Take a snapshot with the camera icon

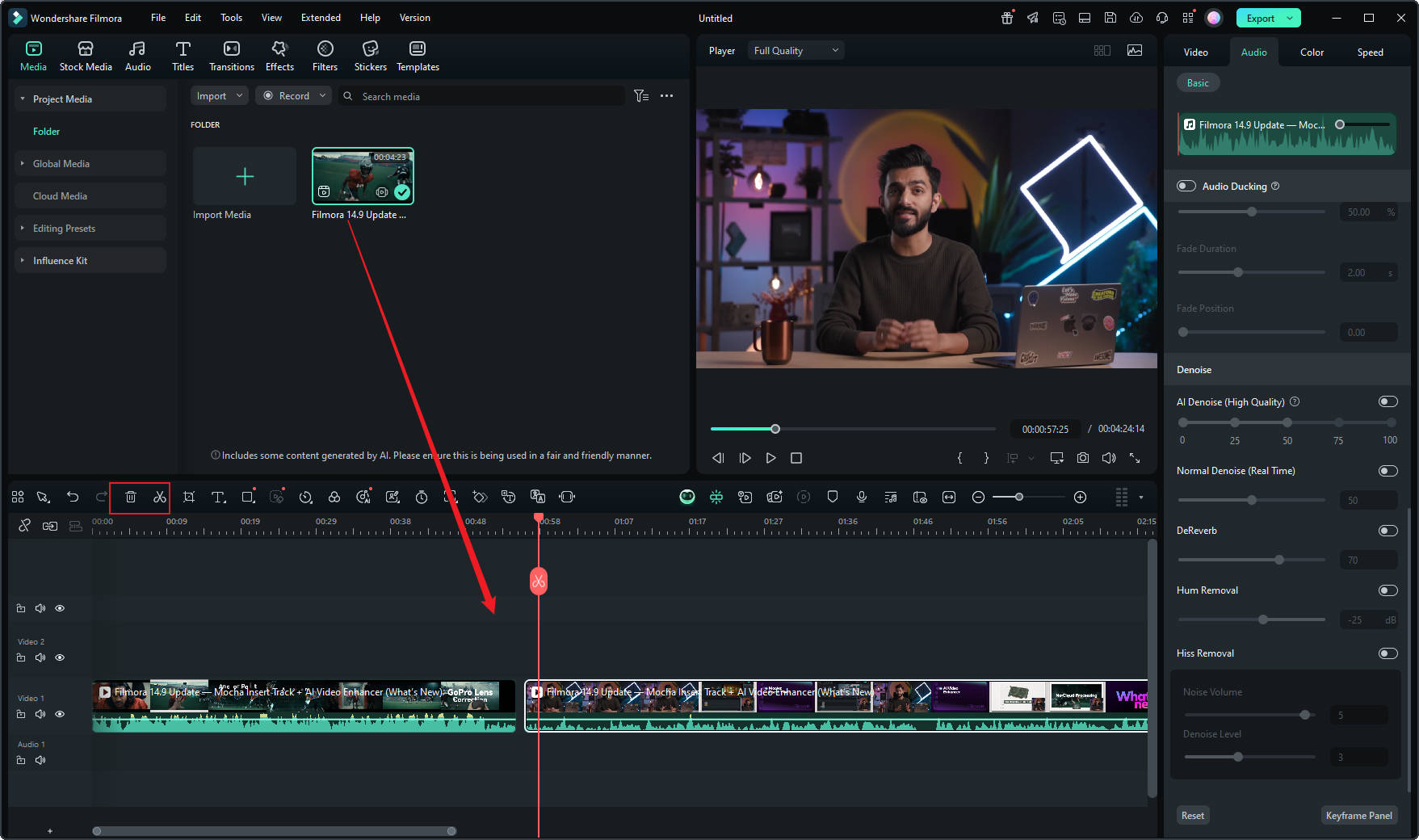(x=1083, y=458)
